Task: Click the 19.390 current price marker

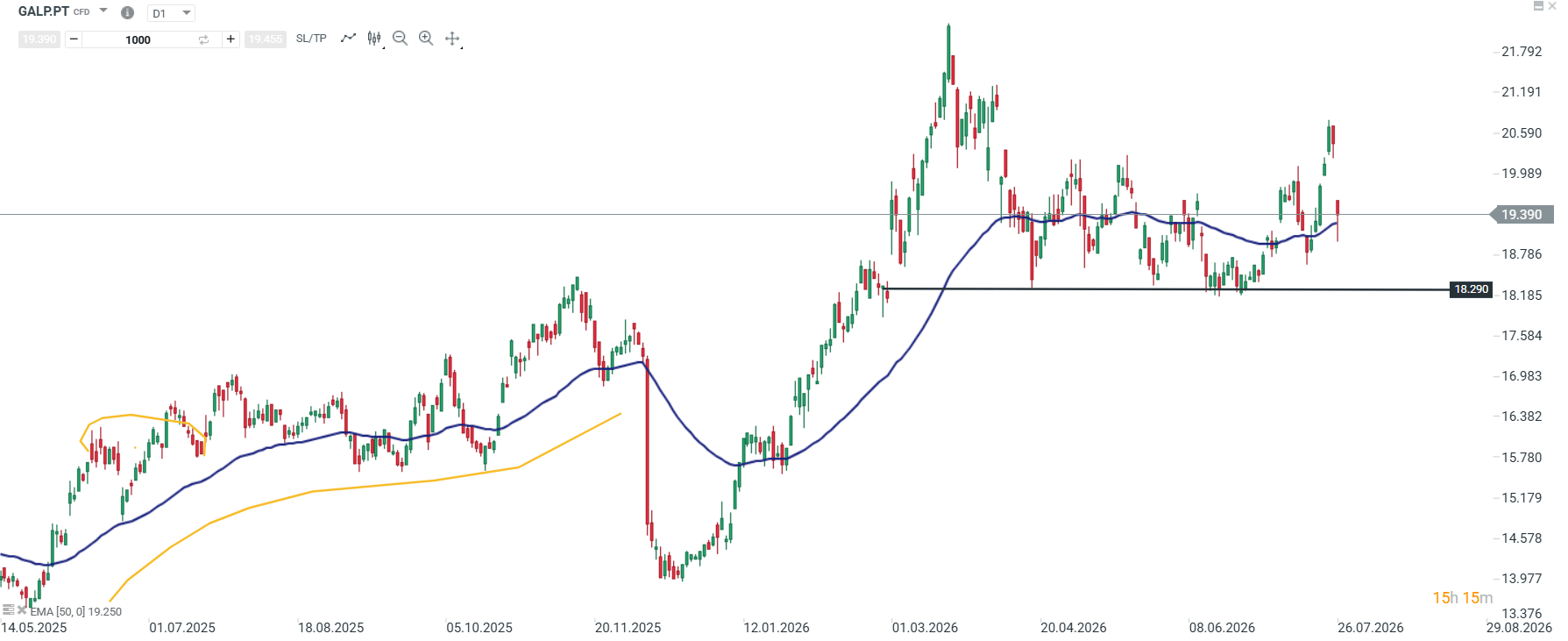Action: (x=1522, y=214)
